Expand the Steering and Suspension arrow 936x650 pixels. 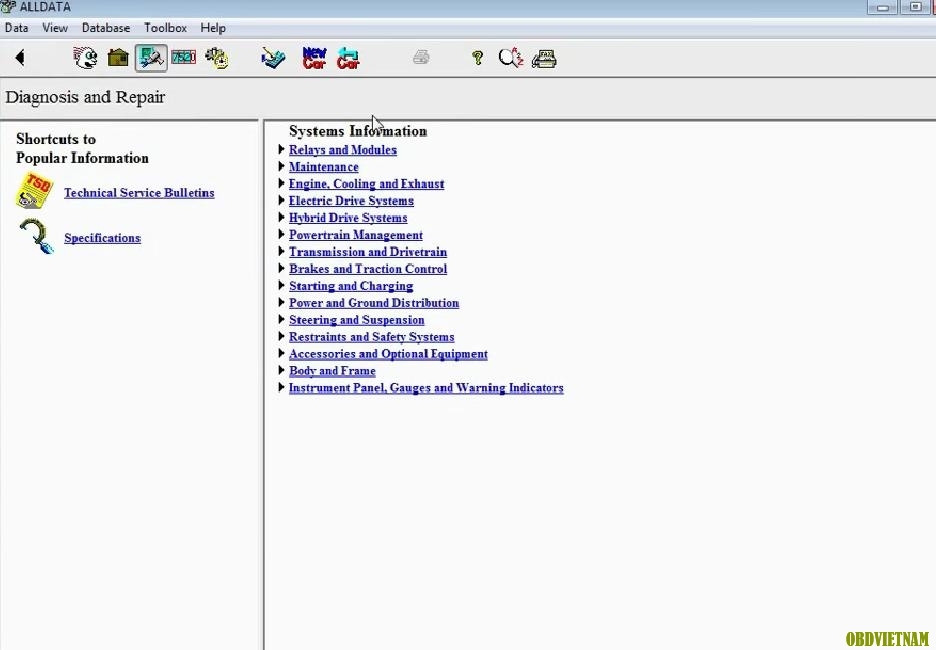point(281,319)
